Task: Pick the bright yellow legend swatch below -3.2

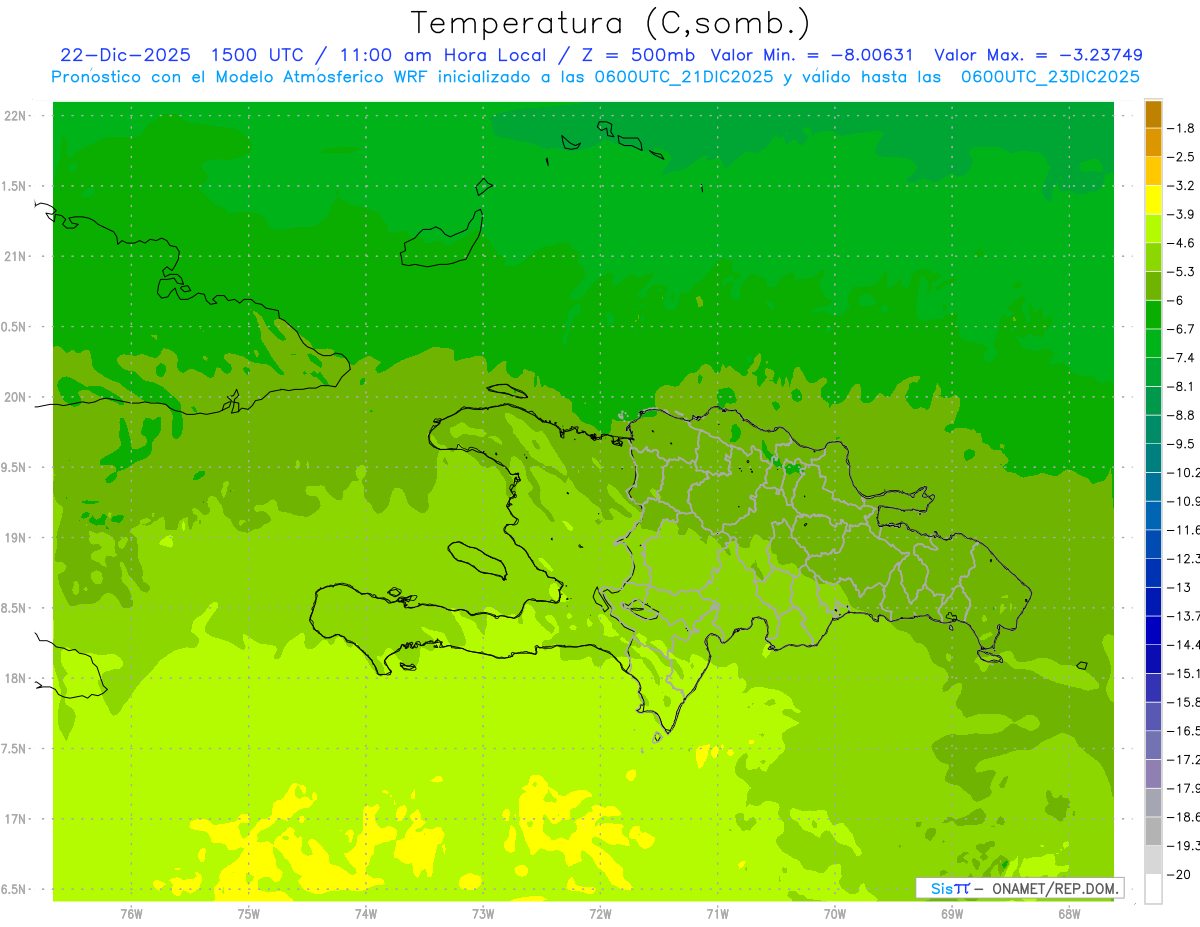Action: coord(1153,200)
